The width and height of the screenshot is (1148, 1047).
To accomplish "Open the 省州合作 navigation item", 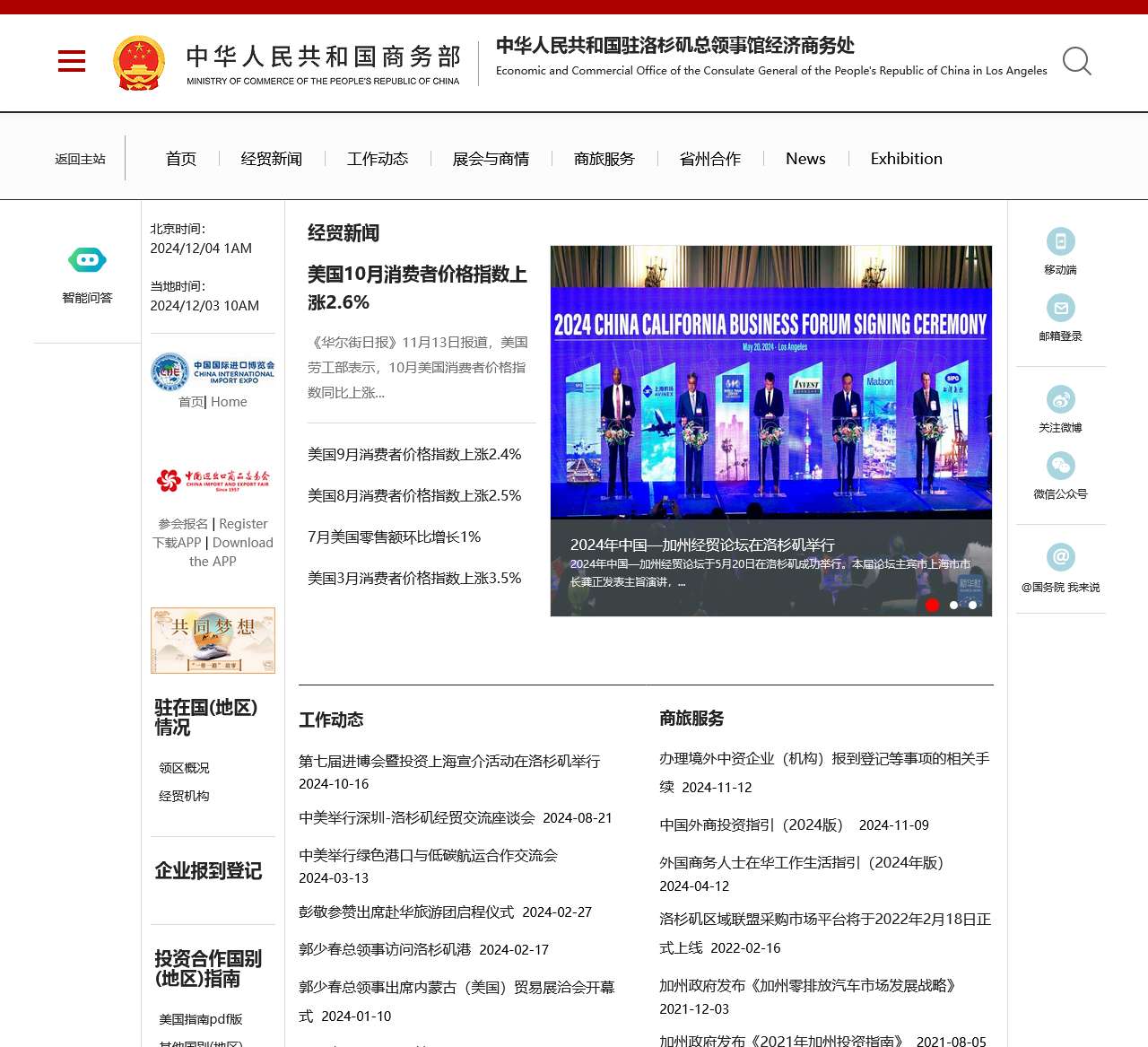I will (709, 159).
